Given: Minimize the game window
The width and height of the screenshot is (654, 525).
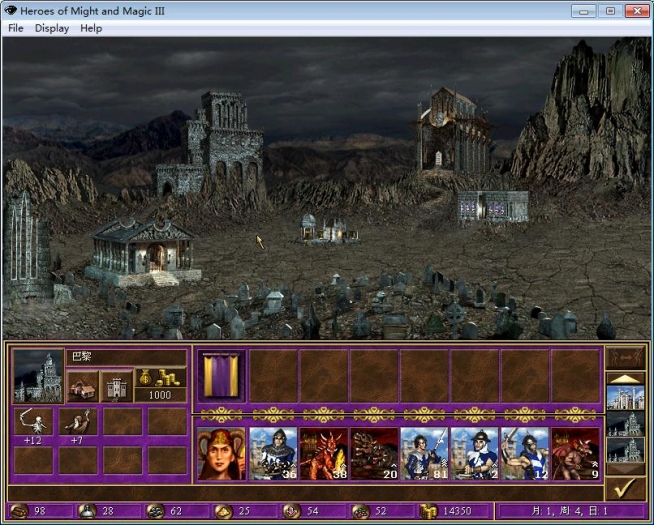Looking at the screenshot, I should click(583, 11).
